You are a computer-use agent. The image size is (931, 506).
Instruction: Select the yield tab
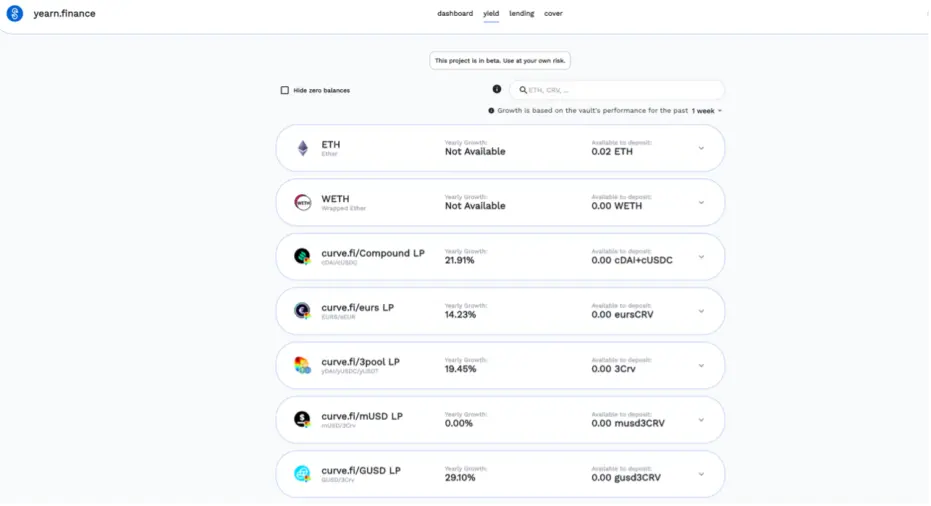coord(491,13)
